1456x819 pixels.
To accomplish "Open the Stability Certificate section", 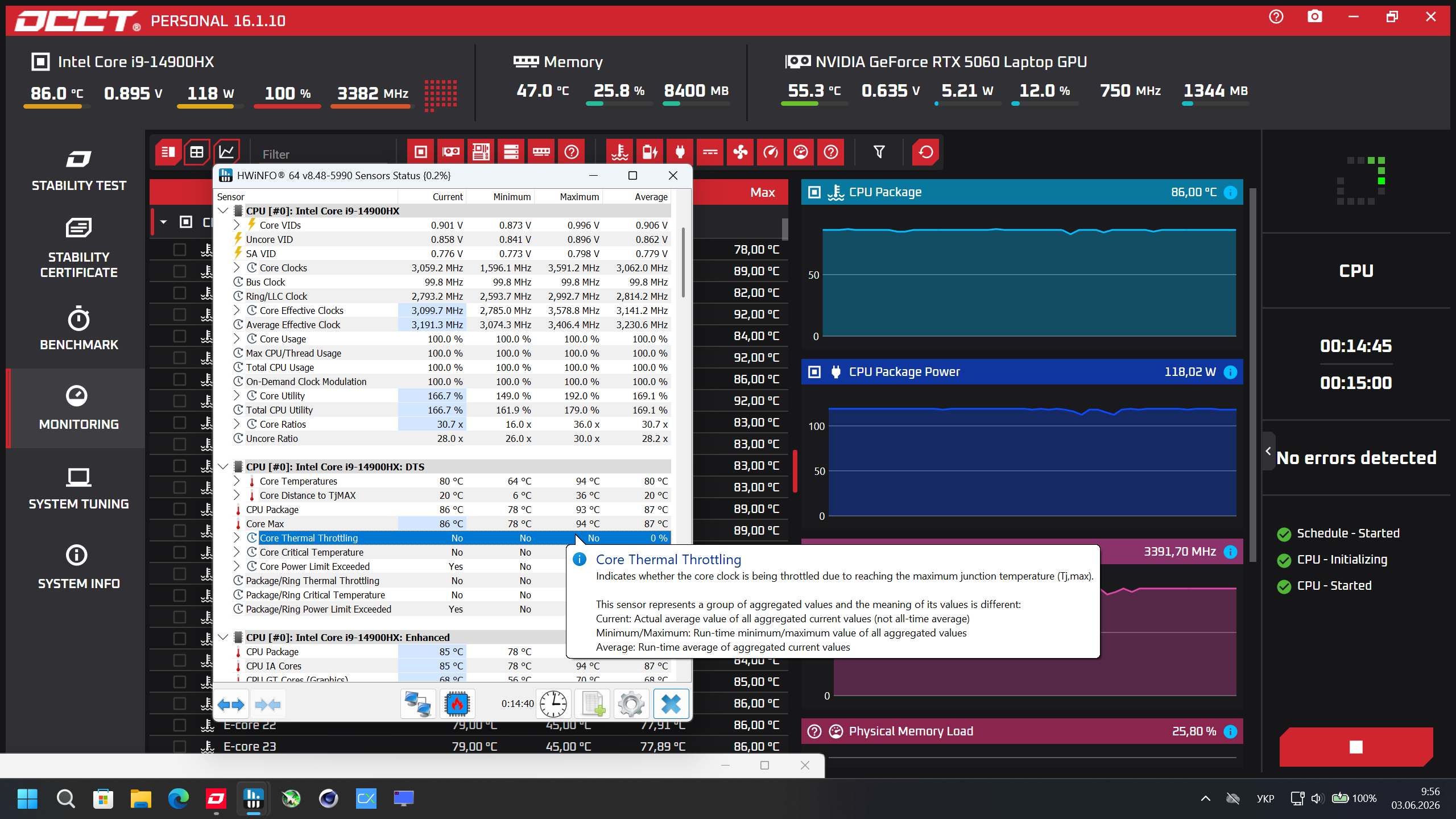I will click(78, 248).
